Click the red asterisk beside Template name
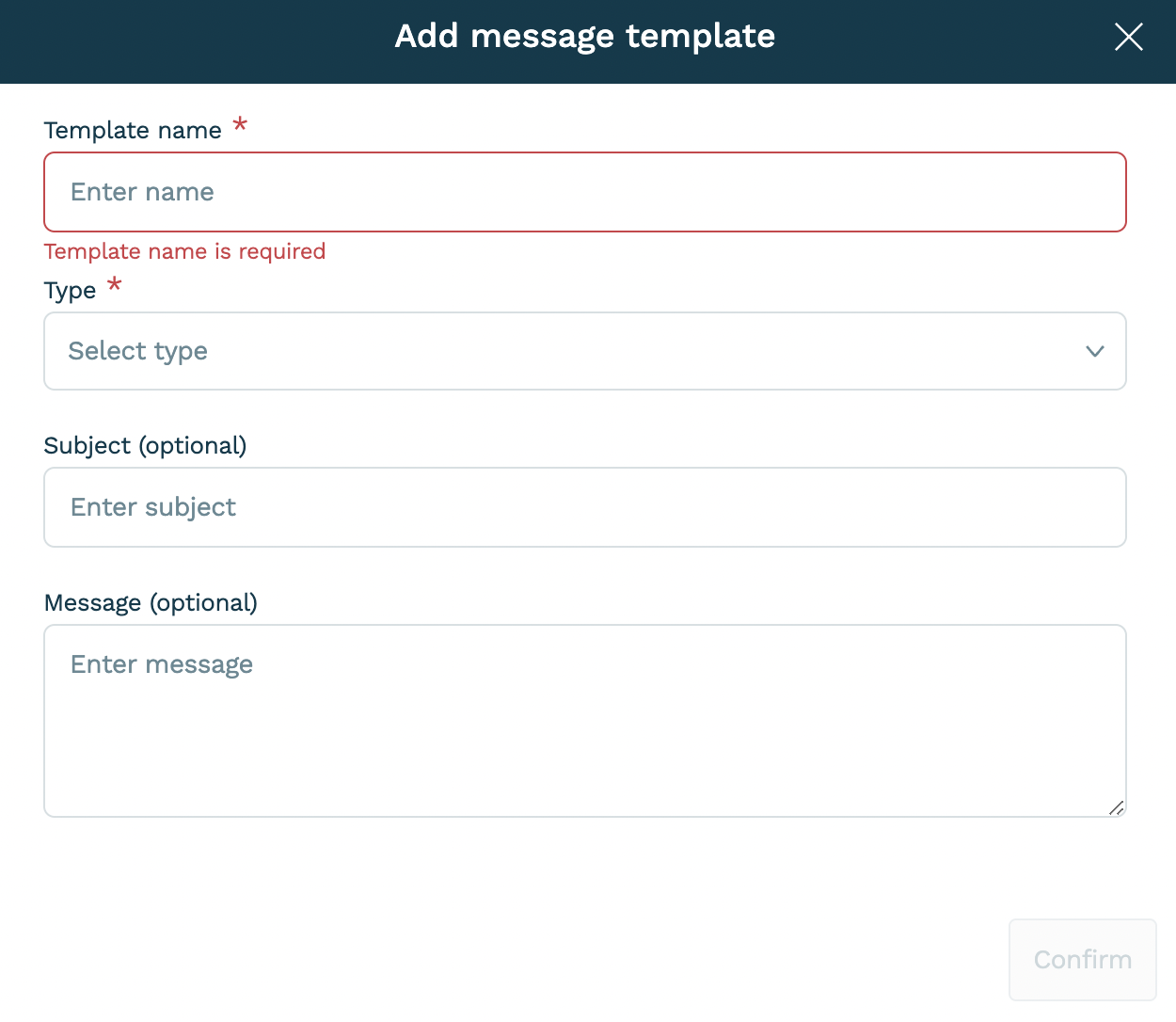 (x=240, y=124)
